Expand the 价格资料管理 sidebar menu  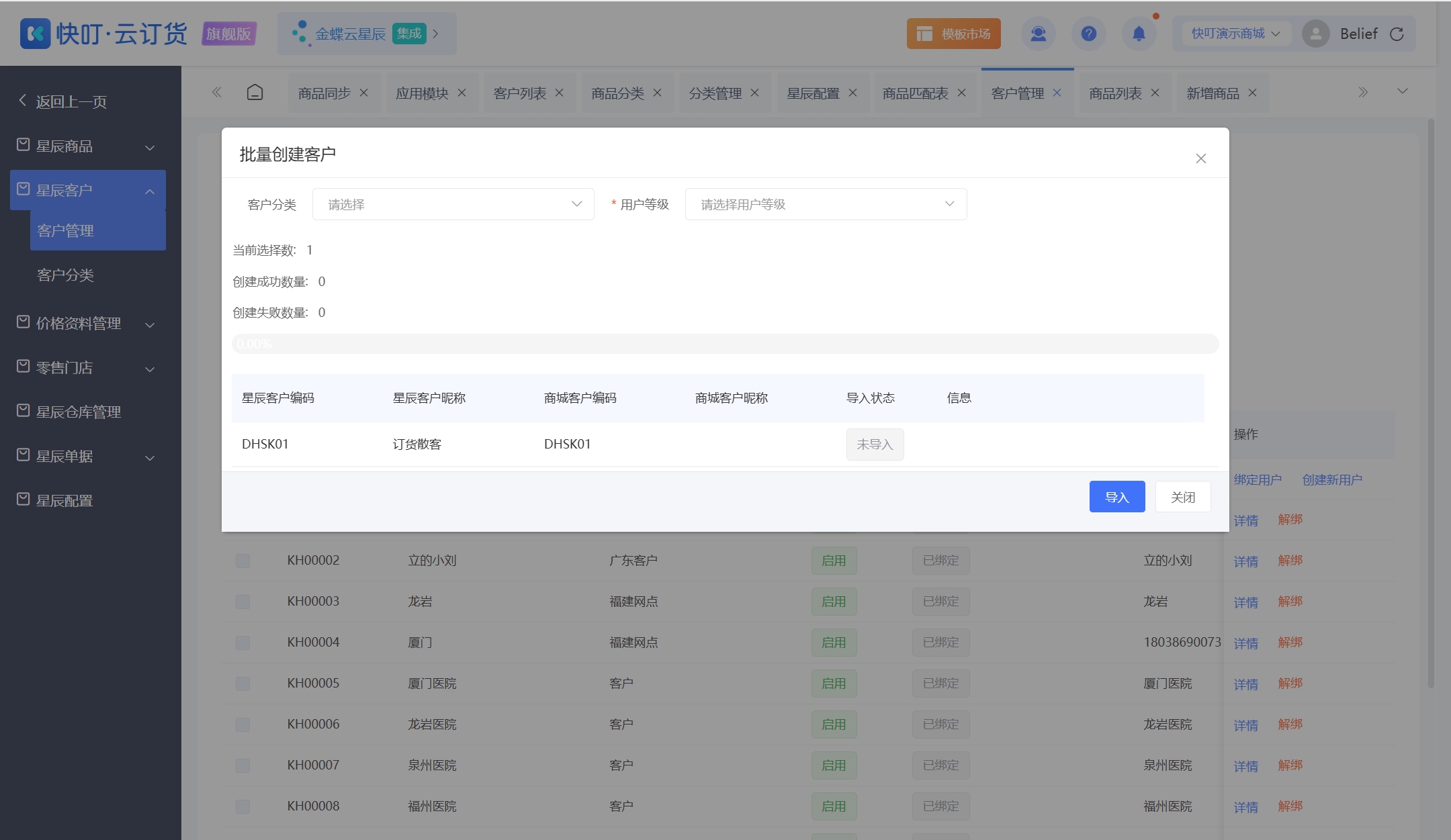[87, 324]
